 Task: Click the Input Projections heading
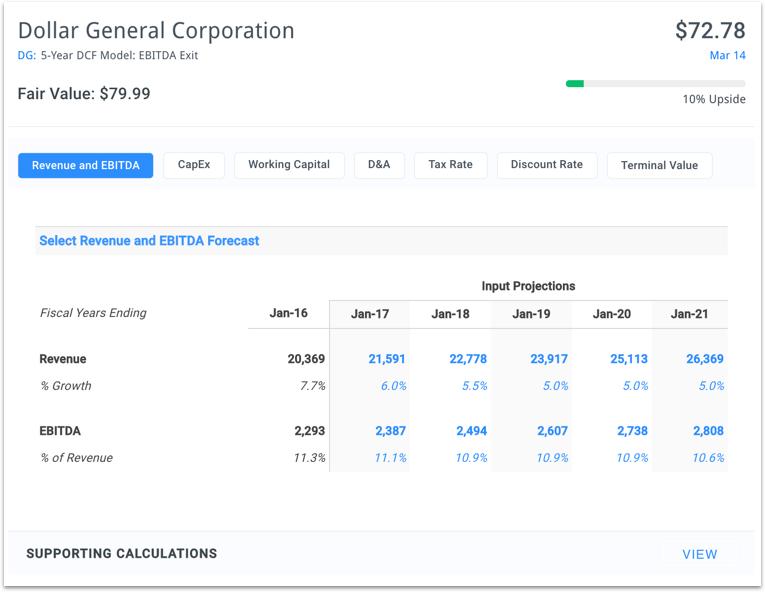pyautogui.click(x=528, y=286)
